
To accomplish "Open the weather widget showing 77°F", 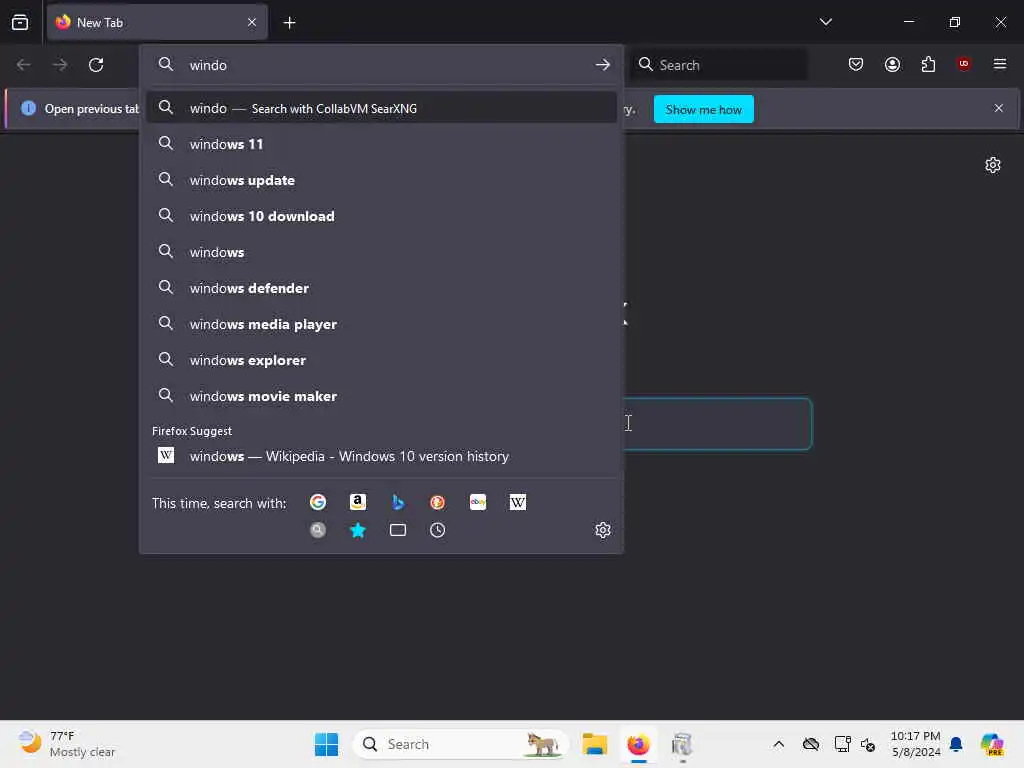I will [x=67, y=744].
